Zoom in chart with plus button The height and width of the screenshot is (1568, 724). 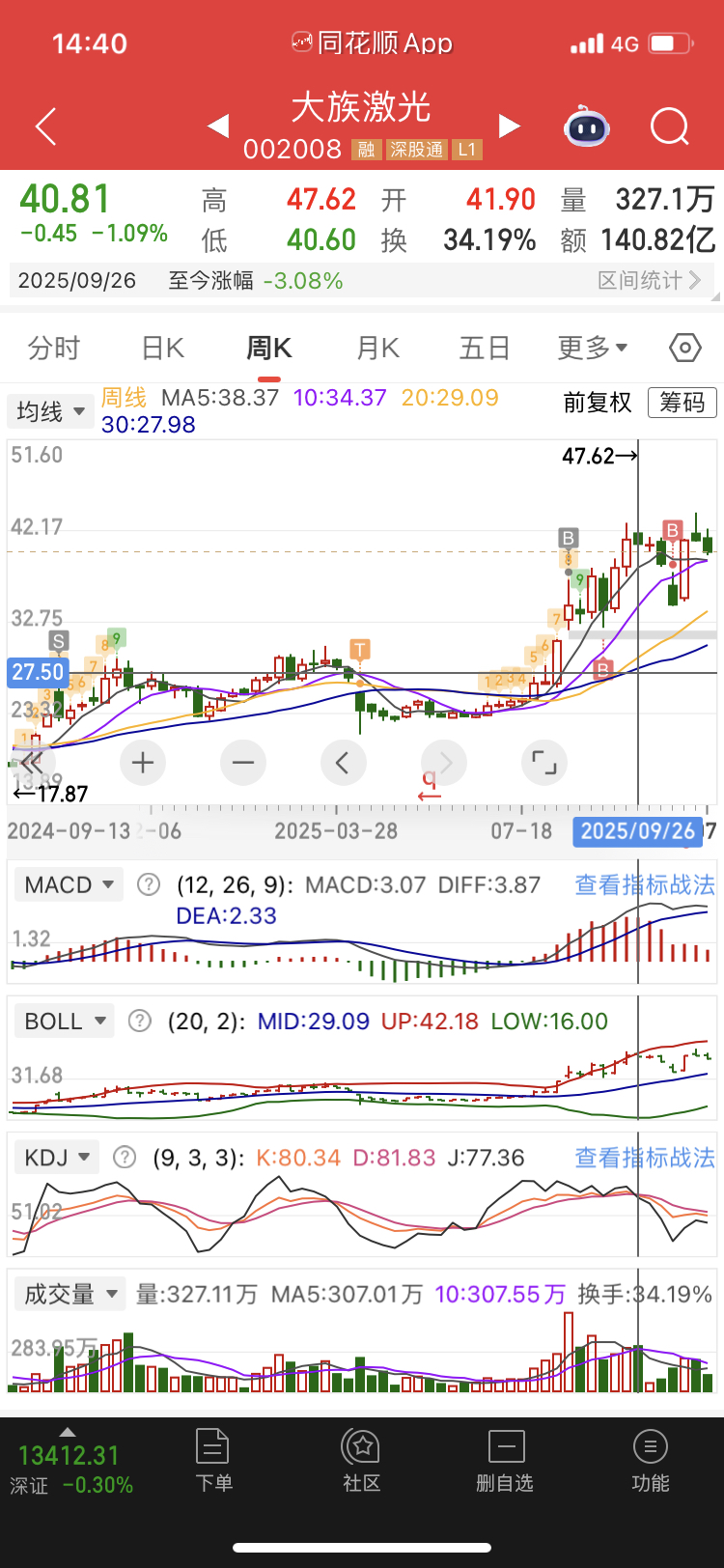point(143,763)
